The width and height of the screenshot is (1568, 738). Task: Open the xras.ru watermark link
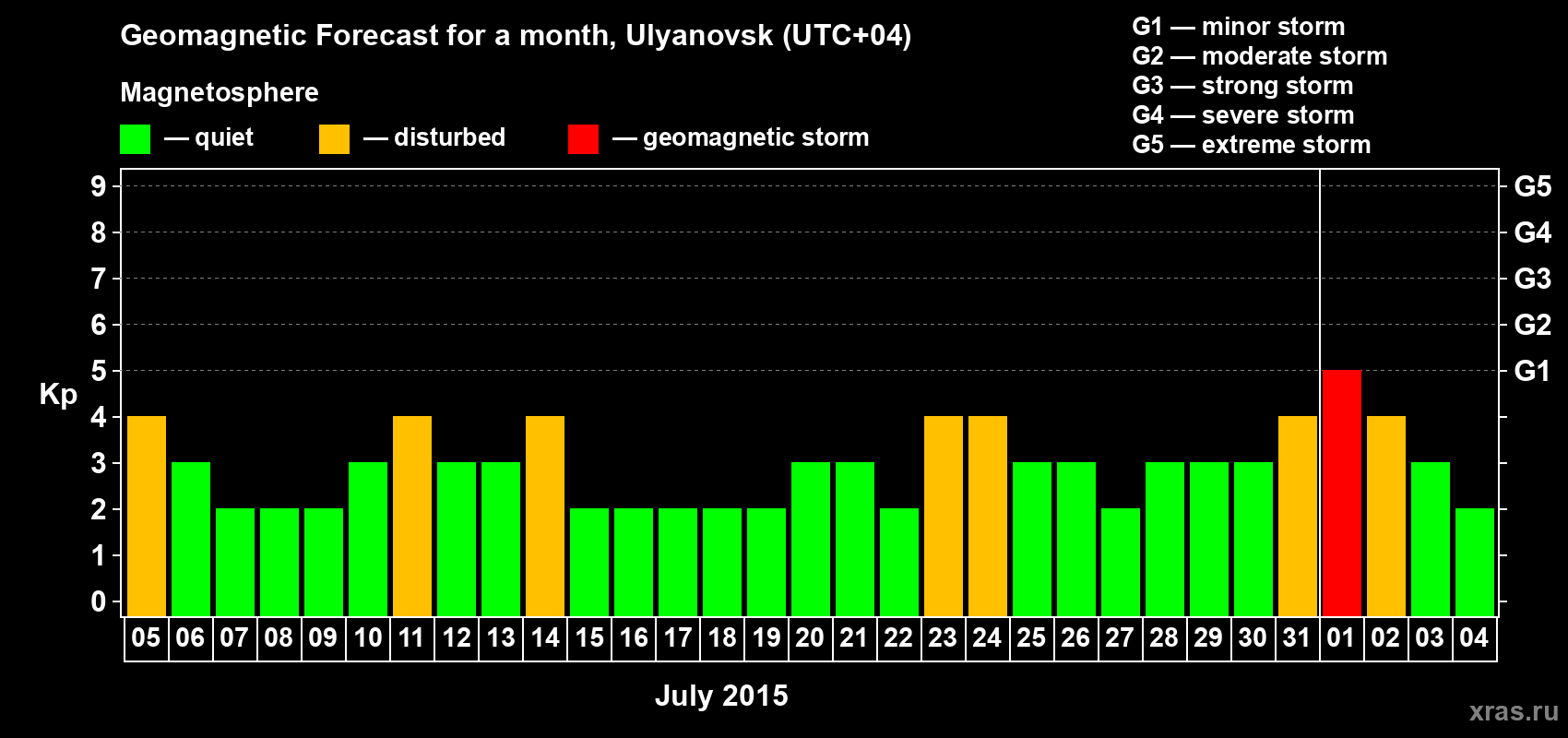[1514, 711]
